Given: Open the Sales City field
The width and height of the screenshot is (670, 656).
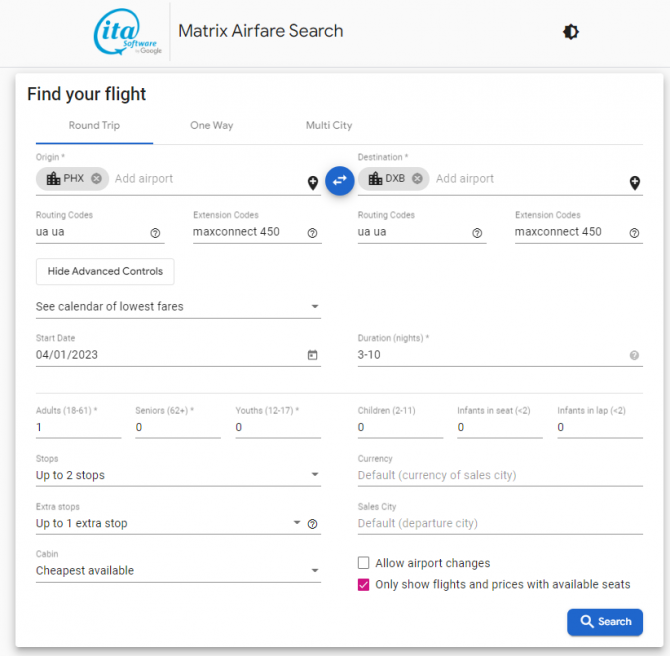Looking at the screenshot, I should point(500,523).
